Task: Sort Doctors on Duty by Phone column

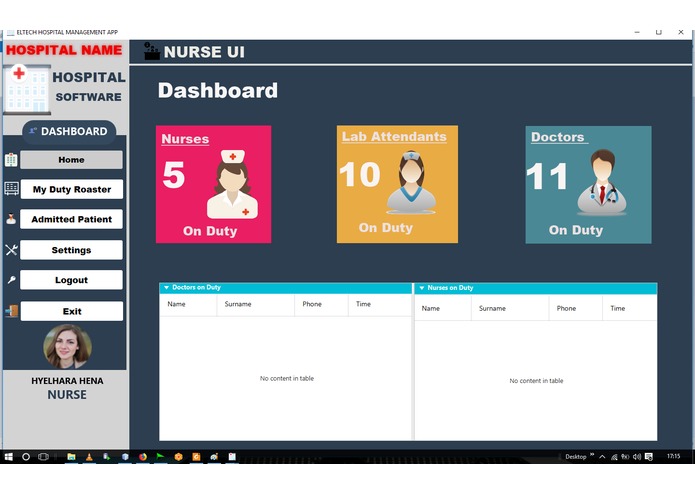Action: [321, 304]
